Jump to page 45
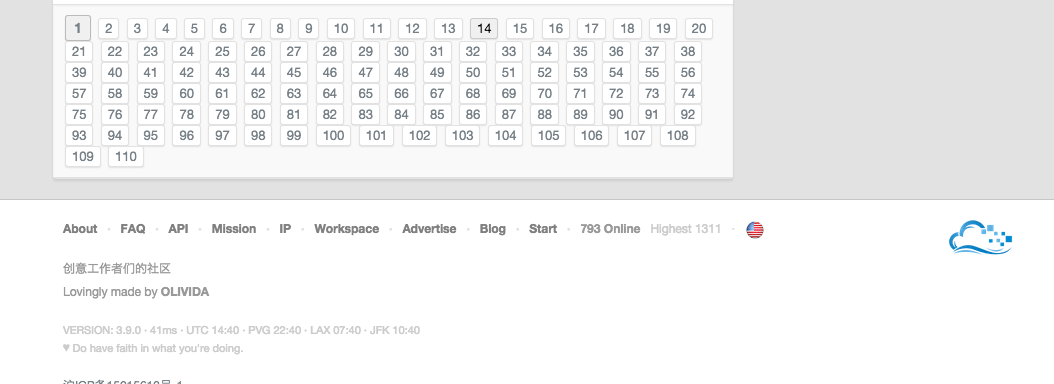This screenshot has width=1054, height=384. (x=294, y=73)
